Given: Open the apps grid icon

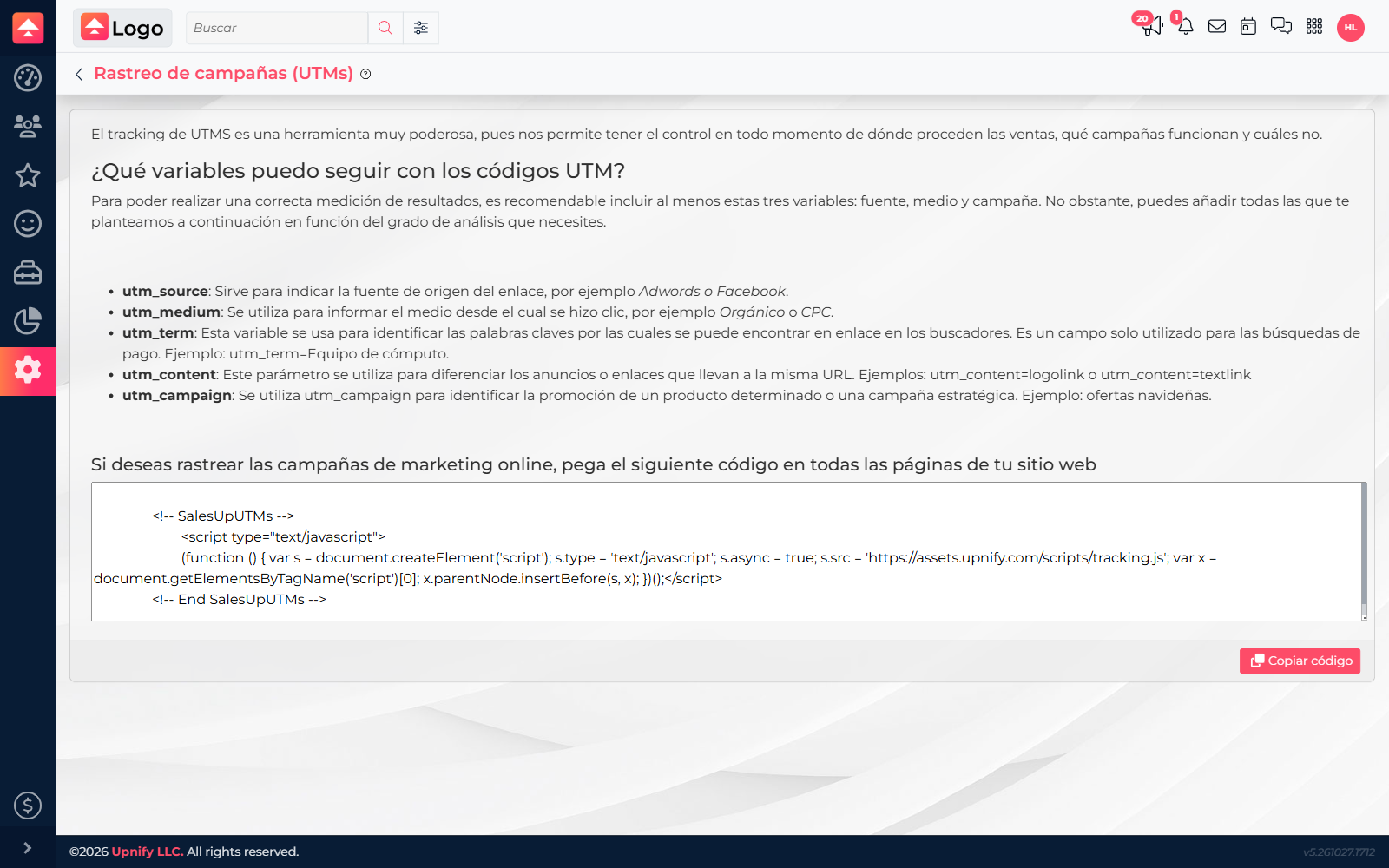Looking at the screenshot, I should 1314,27.
